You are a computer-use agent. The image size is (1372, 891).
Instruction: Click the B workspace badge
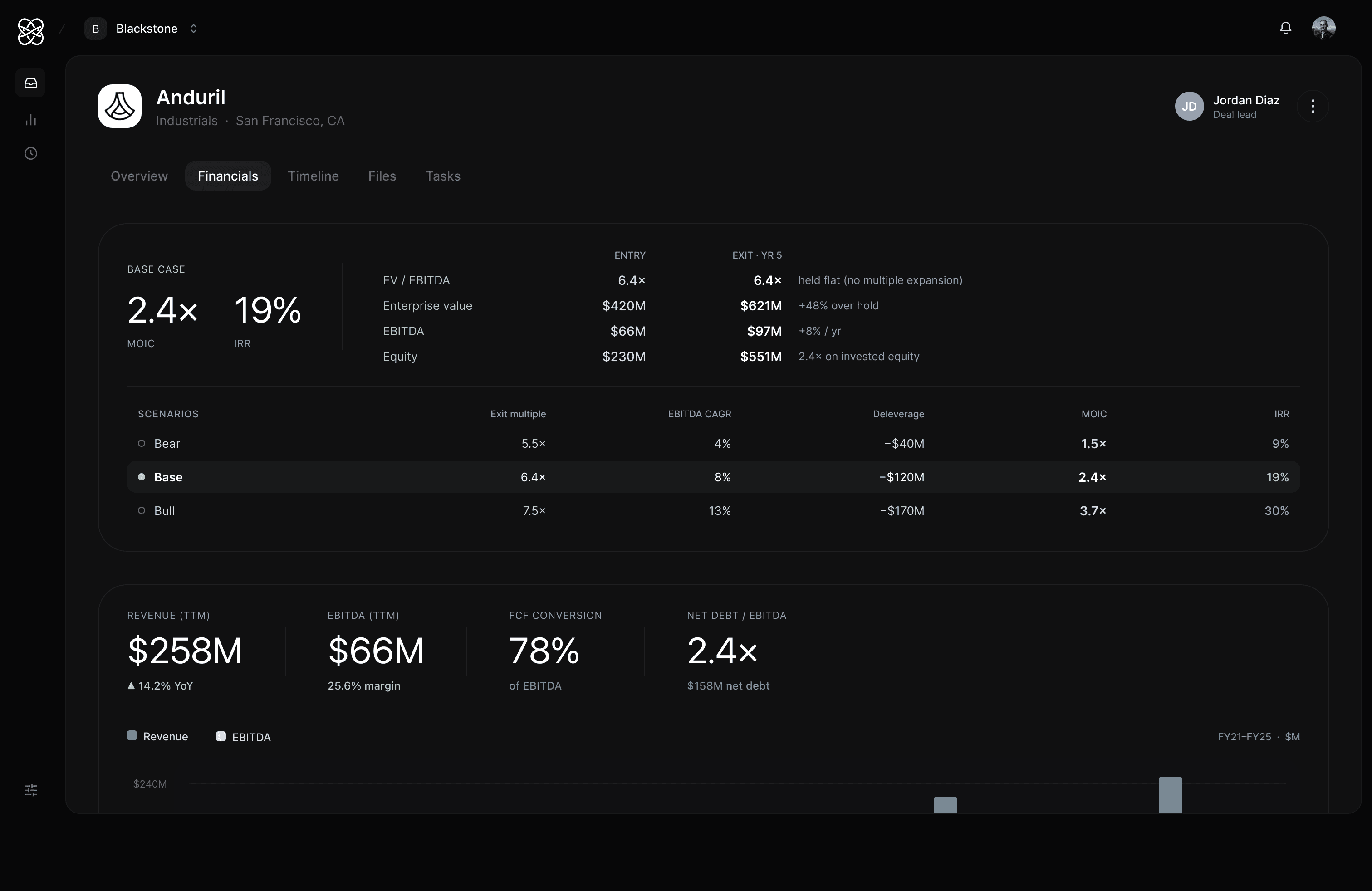(96, 29)
